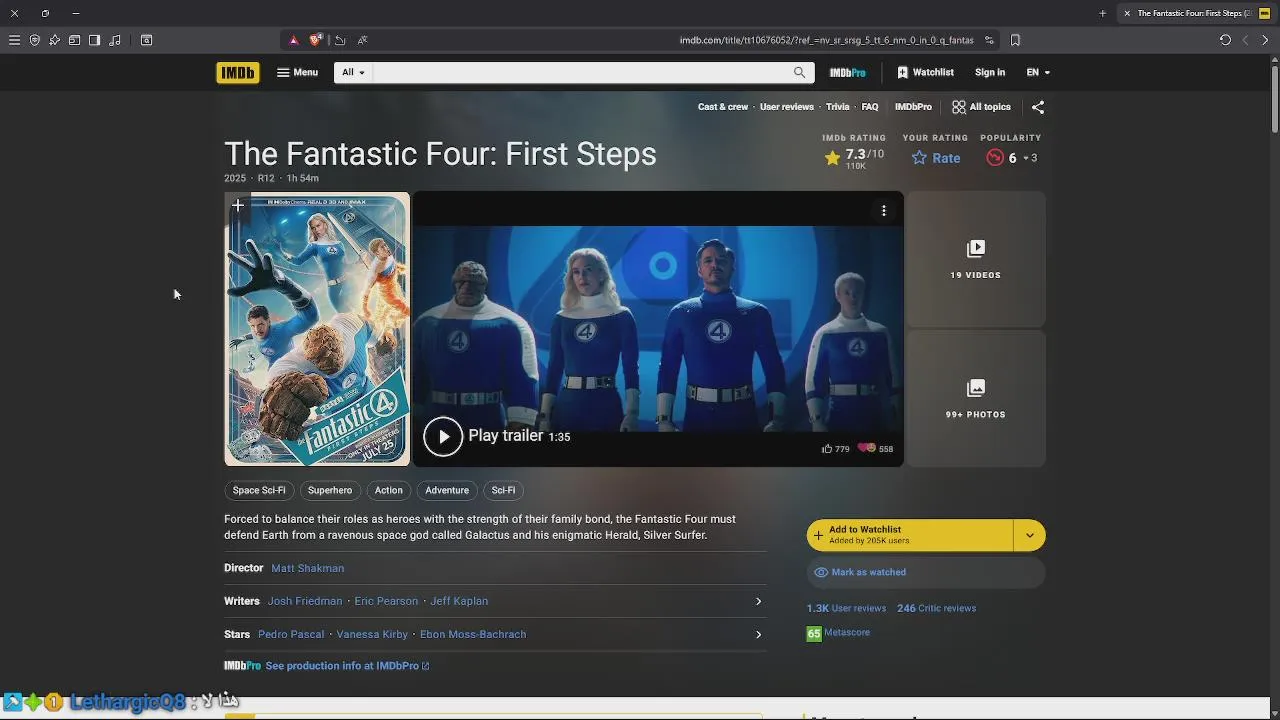The height and width of the screenshot is (720, 1280).
Task: Click the share arrow icon in address bar
Action: 340,40
